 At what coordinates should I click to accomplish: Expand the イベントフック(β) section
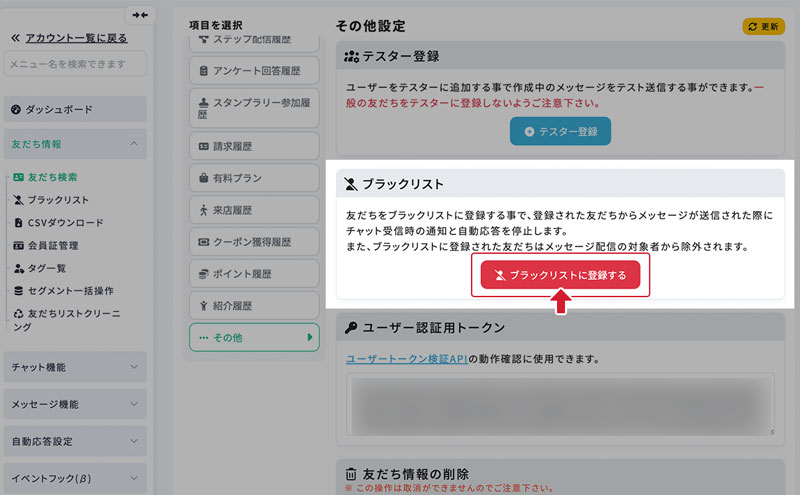point(75,478)
